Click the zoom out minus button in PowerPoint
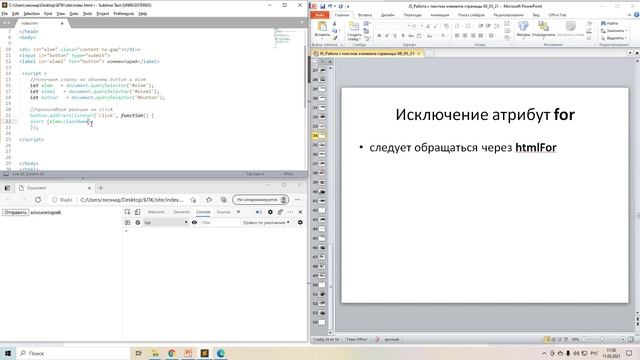The width and height of the screenshot is (640, 360). (x=584, y=339)
